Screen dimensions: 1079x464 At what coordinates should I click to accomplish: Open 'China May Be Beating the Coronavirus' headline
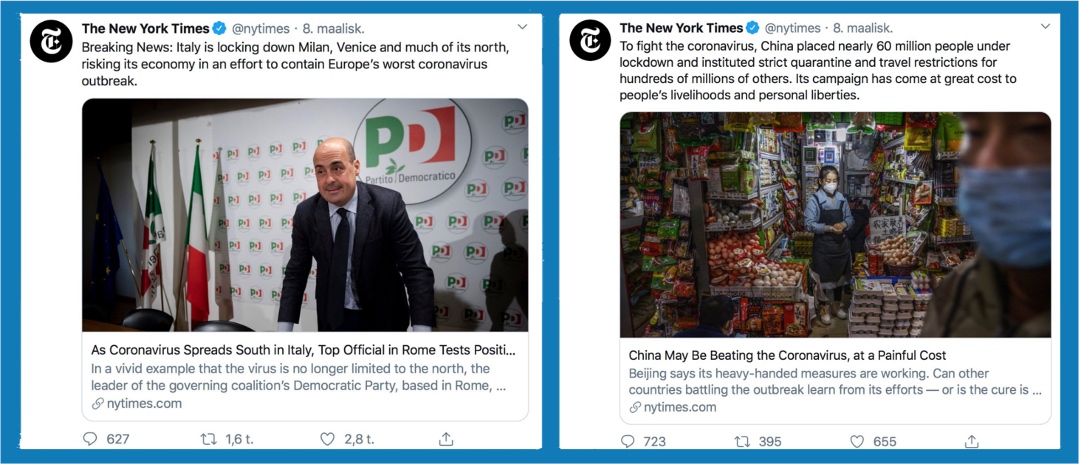click(x=787, y=355)
